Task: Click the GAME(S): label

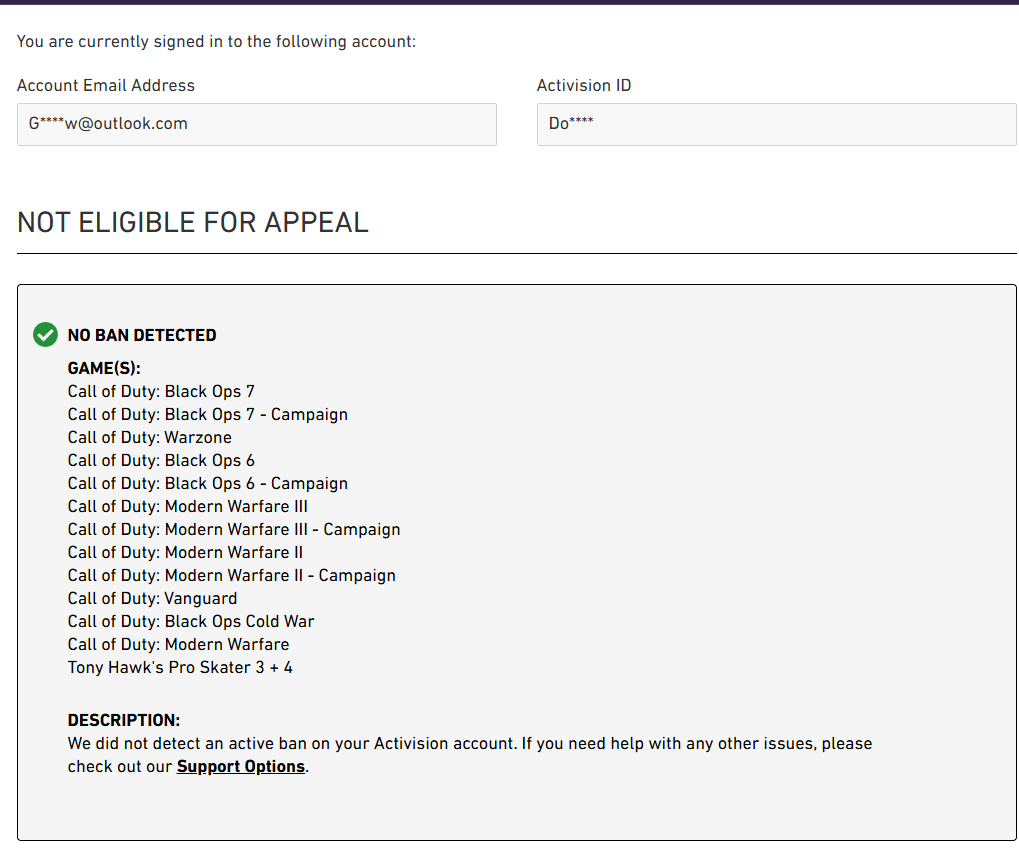Action: coord(104,369)
